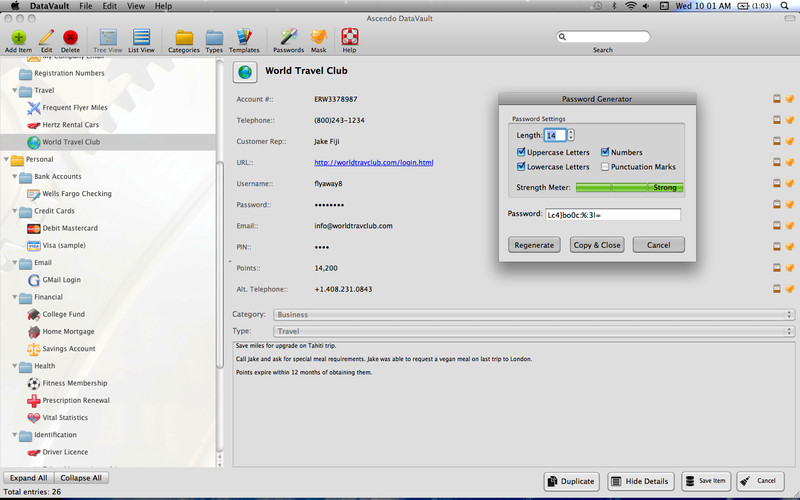Click the Add Item toolbar icon
The width and height of the screenshot is (800, 500).
(x=18, y=37)
